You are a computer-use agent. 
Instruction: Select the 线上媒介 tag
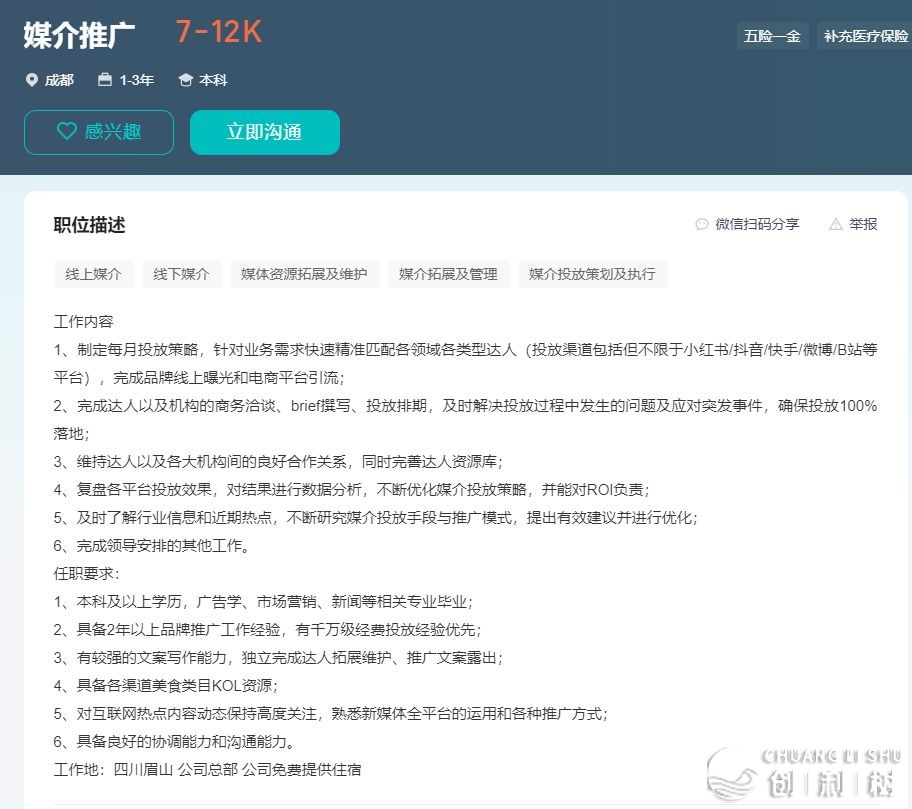(x=93, y=274)
